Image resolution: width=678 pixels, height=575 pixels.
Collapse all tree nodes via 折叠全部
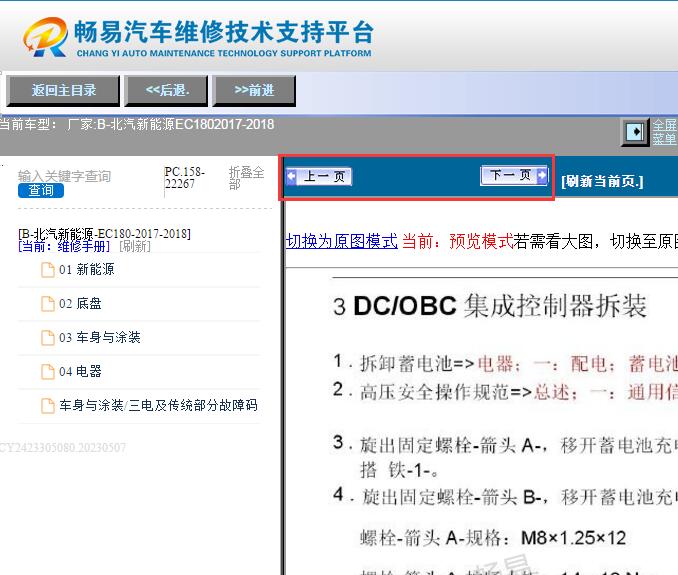[x=246, y=178]
